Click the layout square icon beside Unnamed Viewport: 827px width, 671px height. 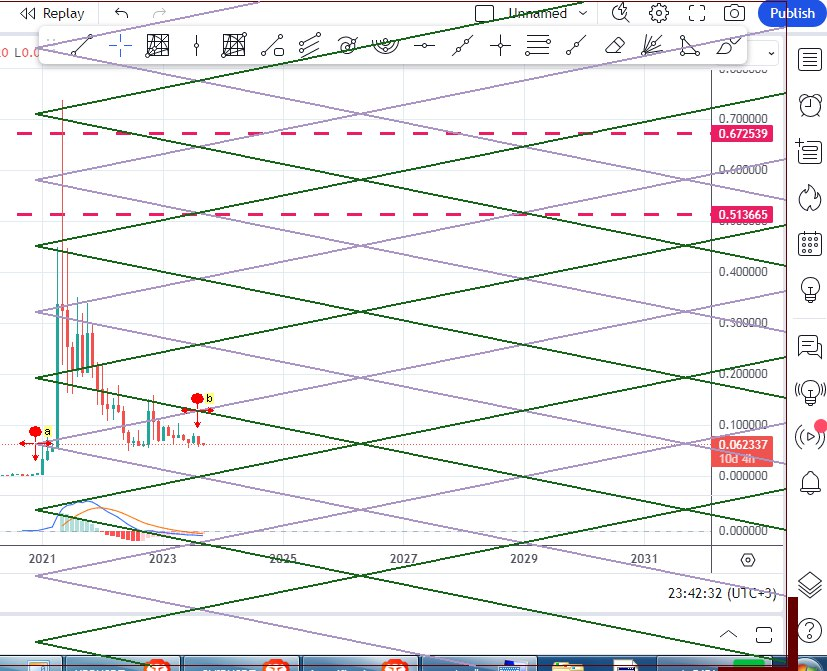[x=484, y=13]
